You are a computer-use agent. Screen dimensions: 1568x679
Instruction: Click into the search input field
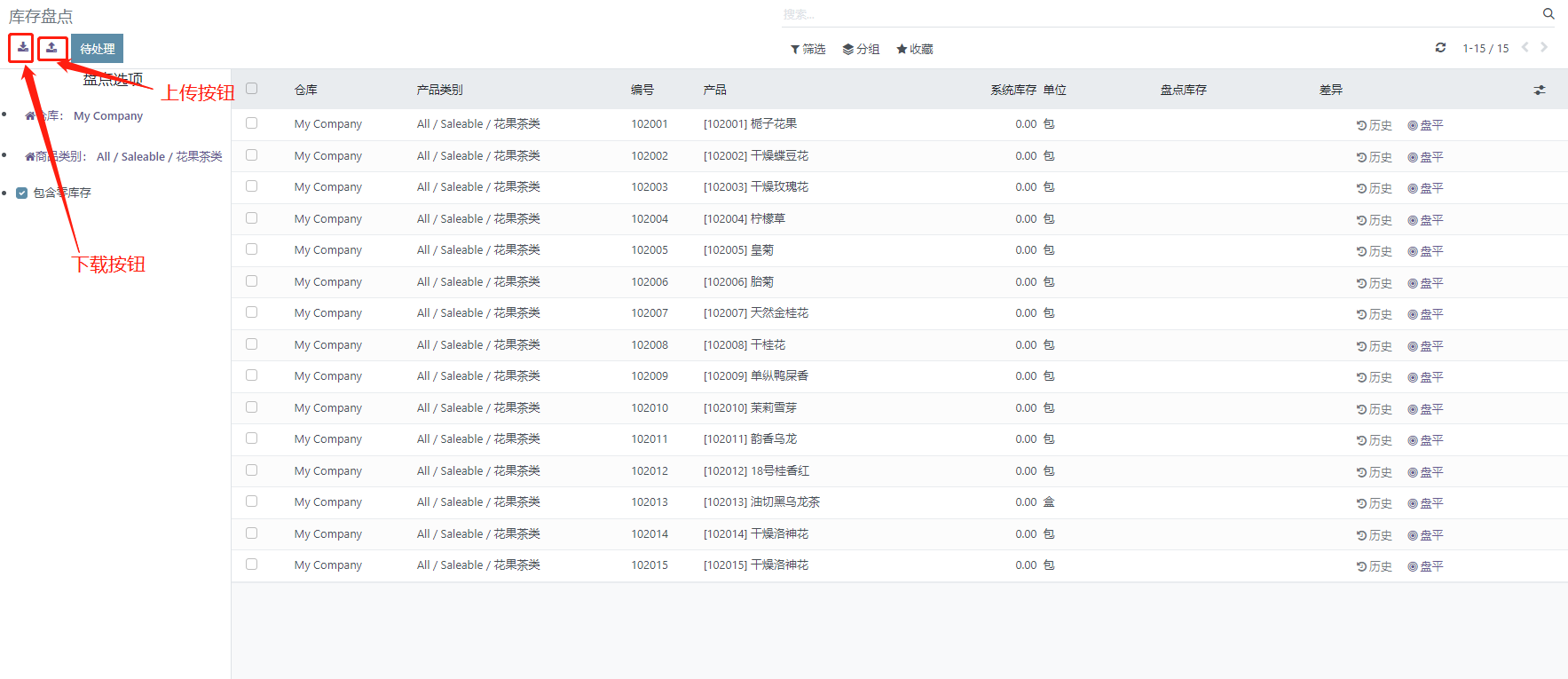(1154, 14)
